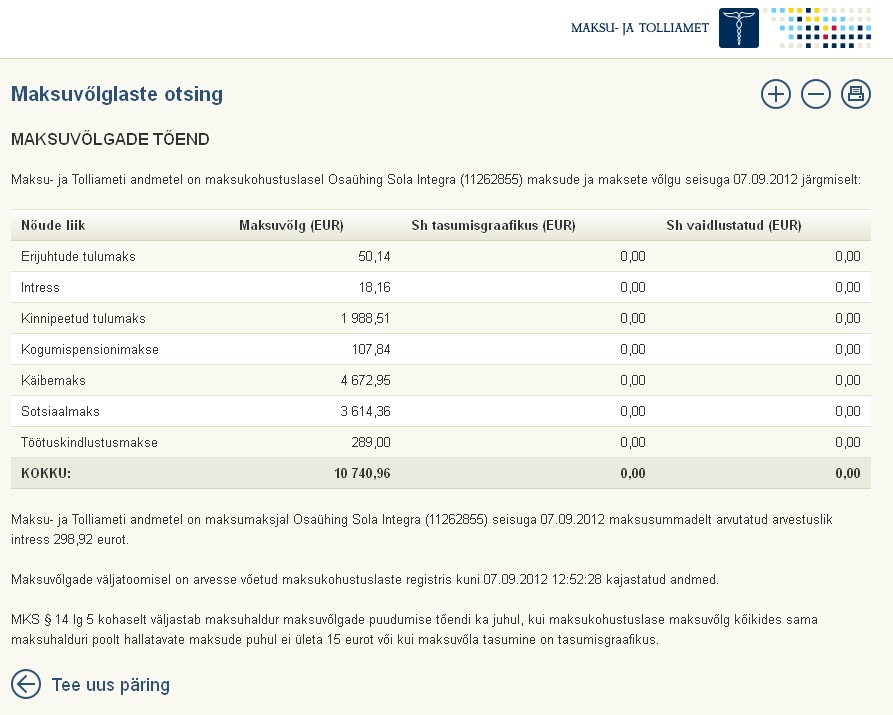The height and width of the screenshot is (715, 893).
Task: Click the value 107,84
Action: click(x=371, y=349)
